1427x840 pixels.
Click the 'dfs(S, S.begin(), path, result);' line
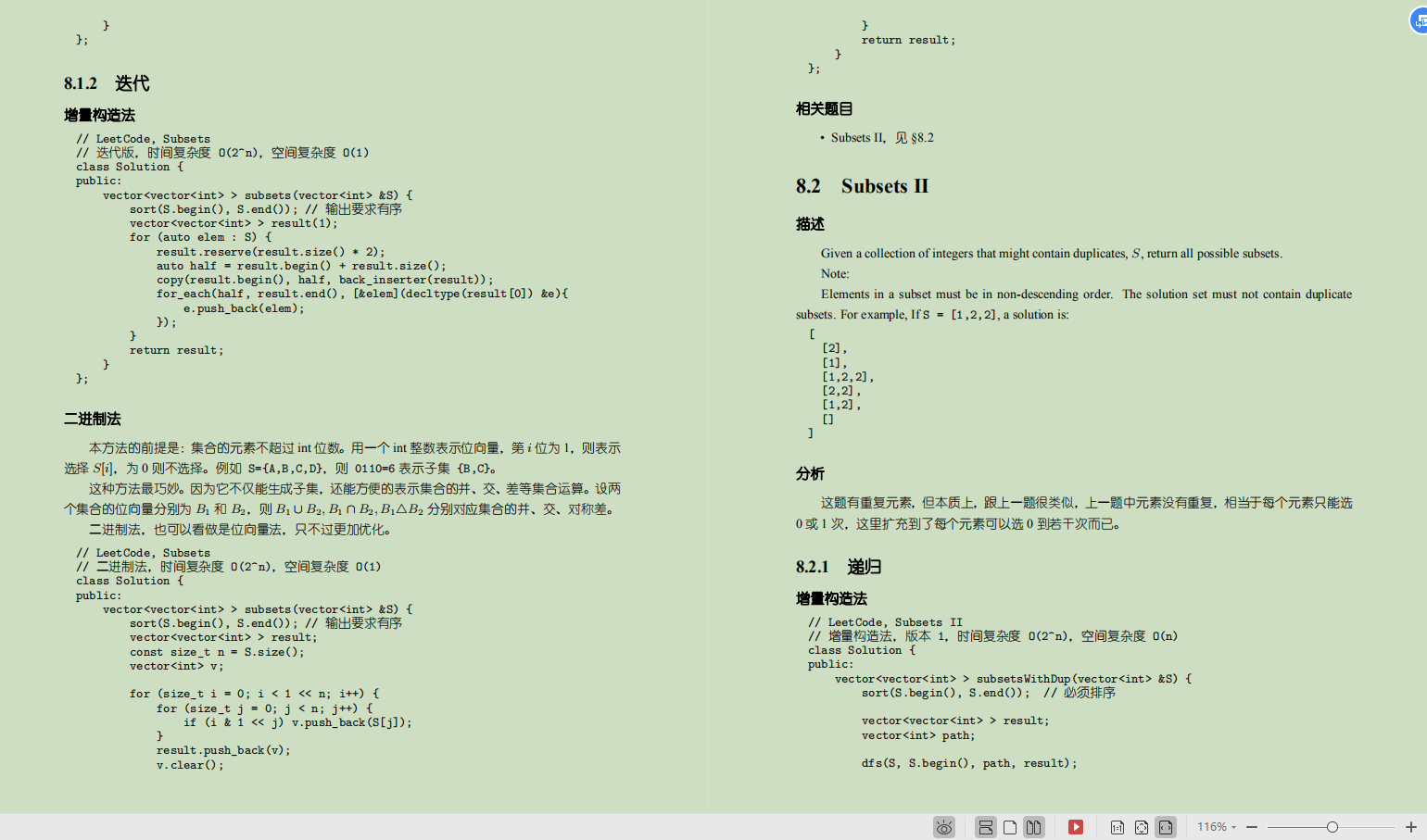pos(969,764)
